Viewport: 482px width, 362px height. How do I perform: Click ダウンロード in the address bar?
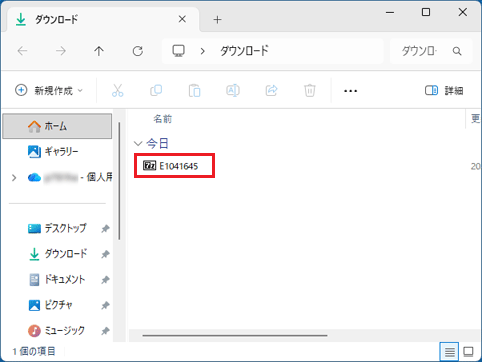point(244,51)
